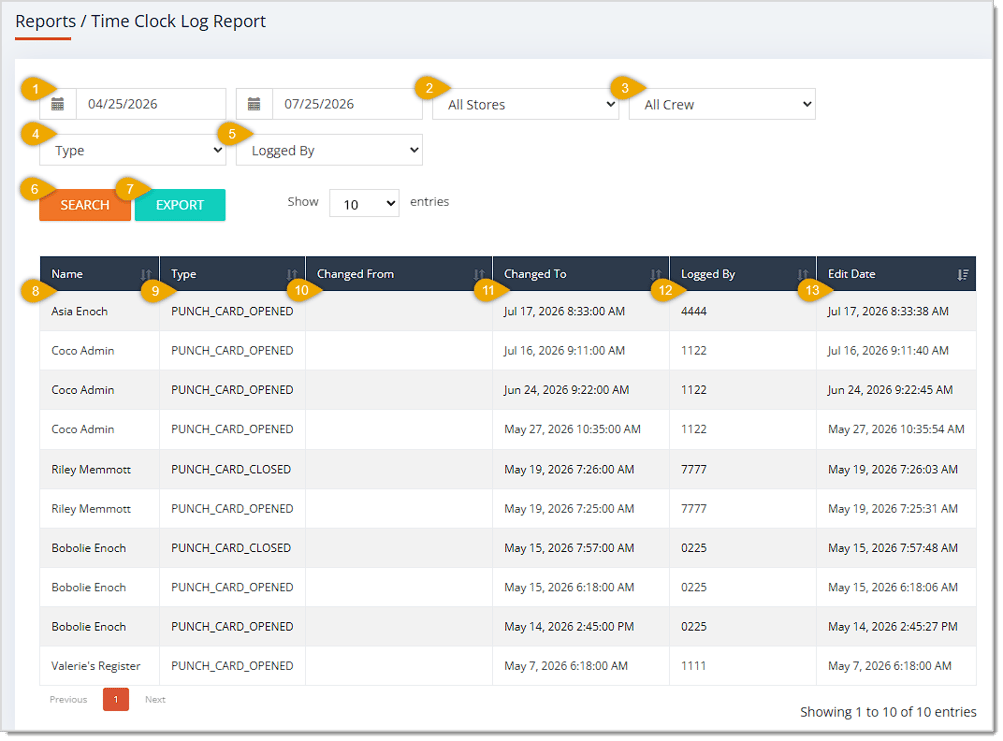Open the Type filter dropdown
The width and height of the screenshot is (1003, 741).
(132, 150)
